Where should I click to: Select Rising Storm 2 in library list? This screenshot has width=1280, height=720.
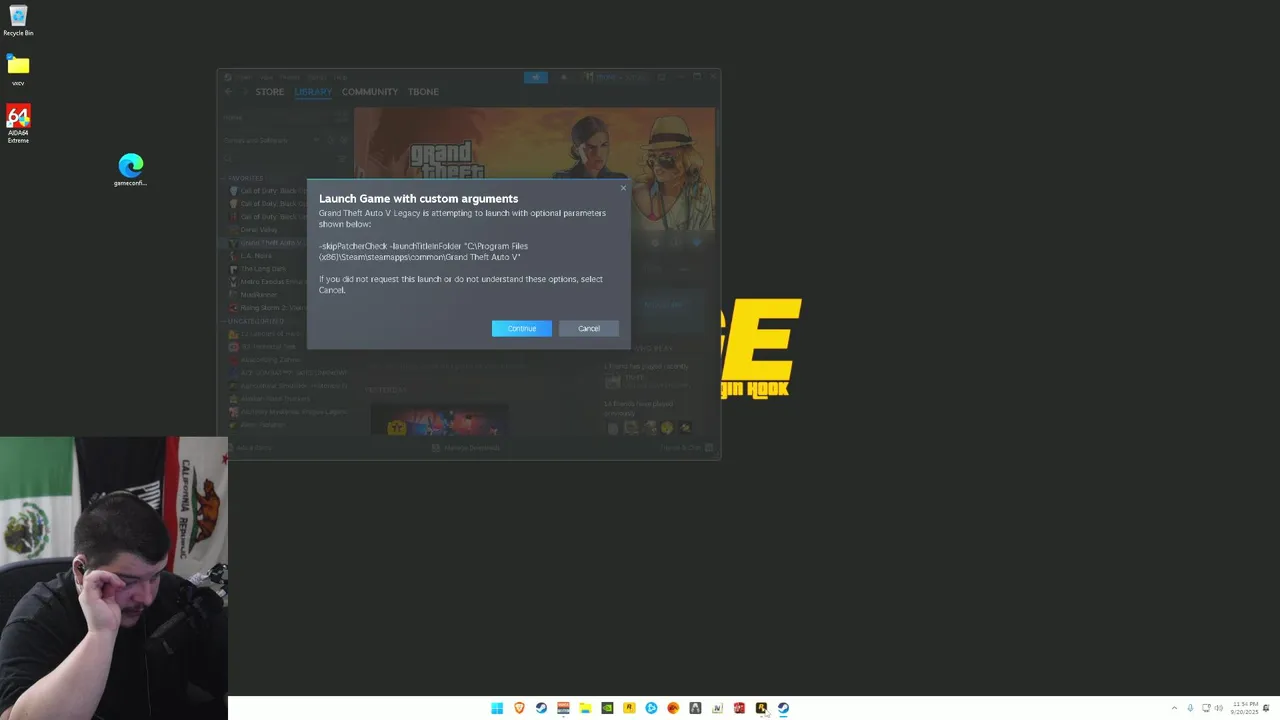[x=274, y=308]
